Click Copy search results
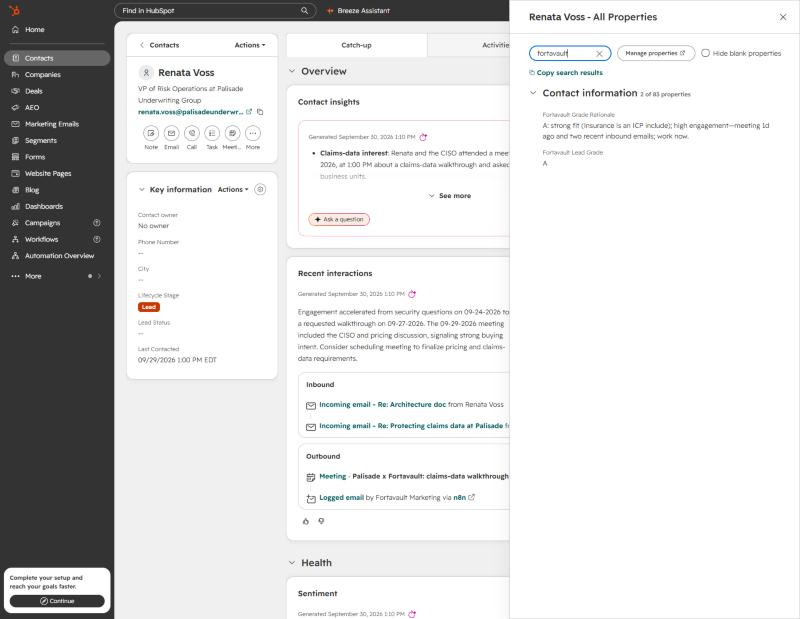The width and height of the screenshot is (800, 619). tap(566, 72)
